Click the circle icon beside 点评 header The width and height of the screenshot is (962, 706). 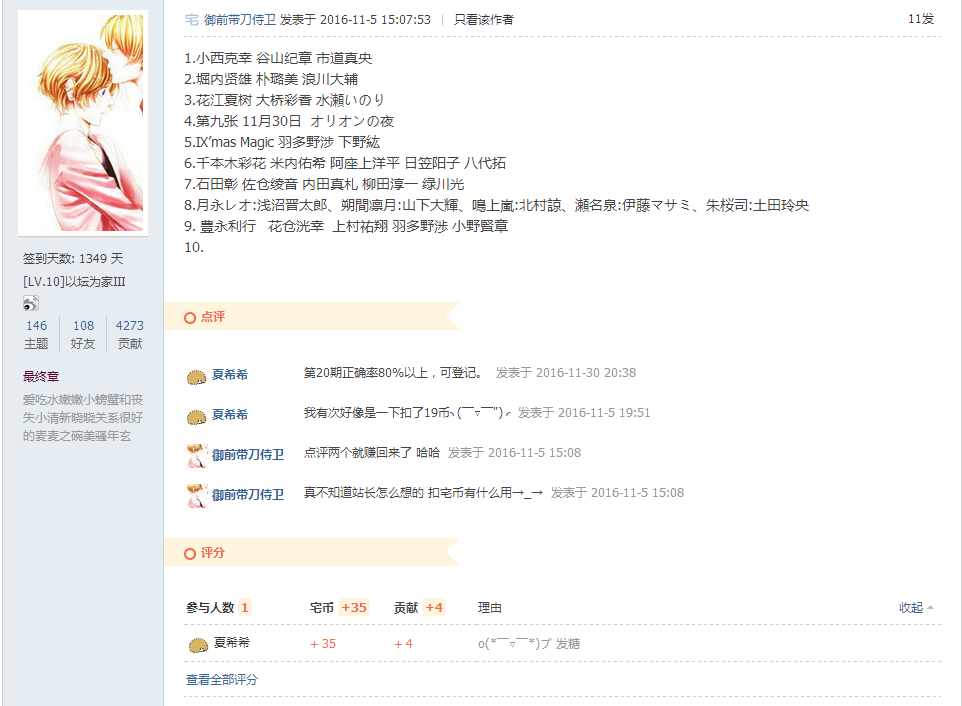pos(190,318)
